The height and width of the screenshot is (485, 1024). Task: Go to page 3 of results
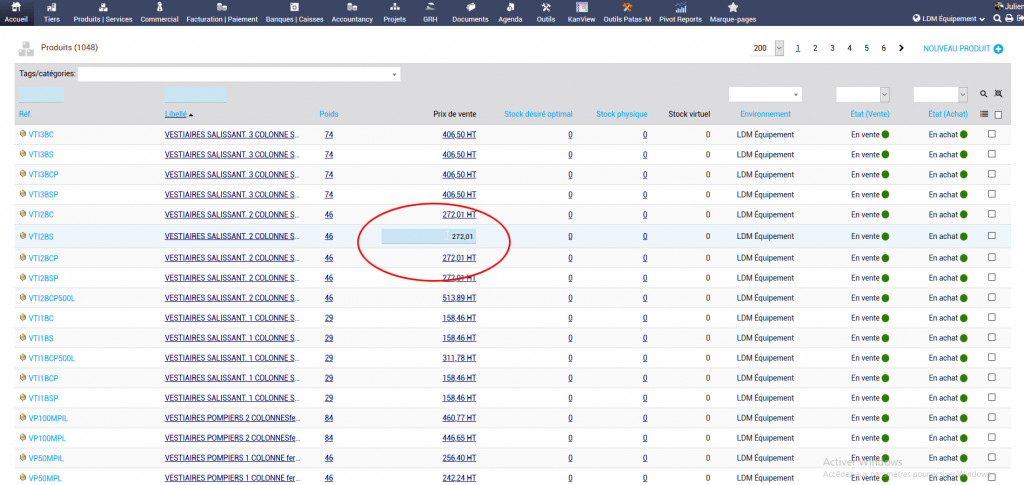tap(832, 48)
